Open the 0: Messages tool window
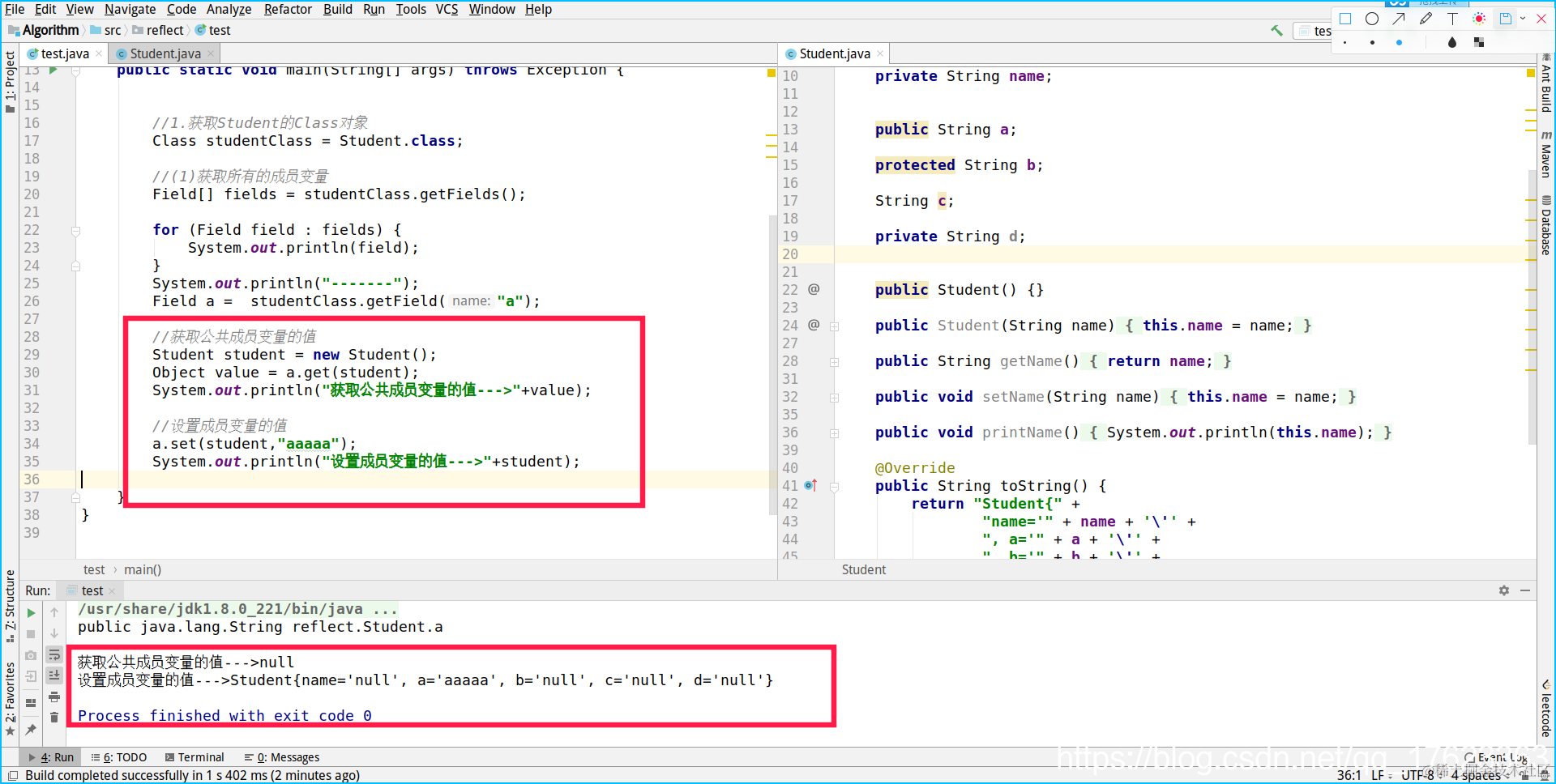The width and height of the screenshot is (1556, 784). [282, 757]
